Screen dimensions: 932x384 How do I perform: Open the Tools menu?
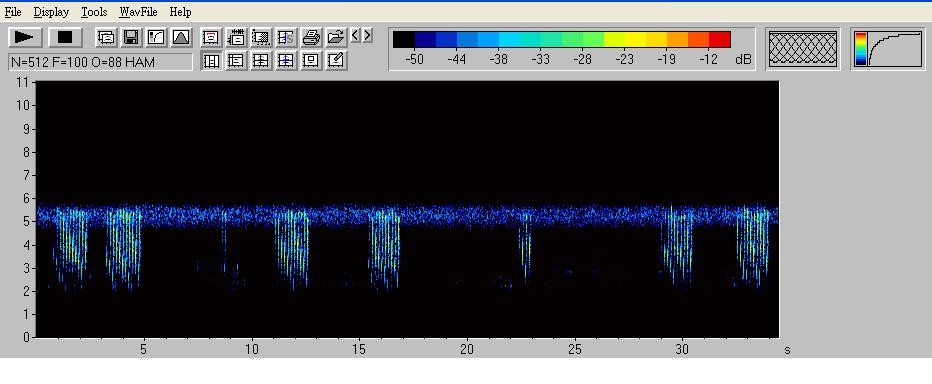click(x=94, y=12)
